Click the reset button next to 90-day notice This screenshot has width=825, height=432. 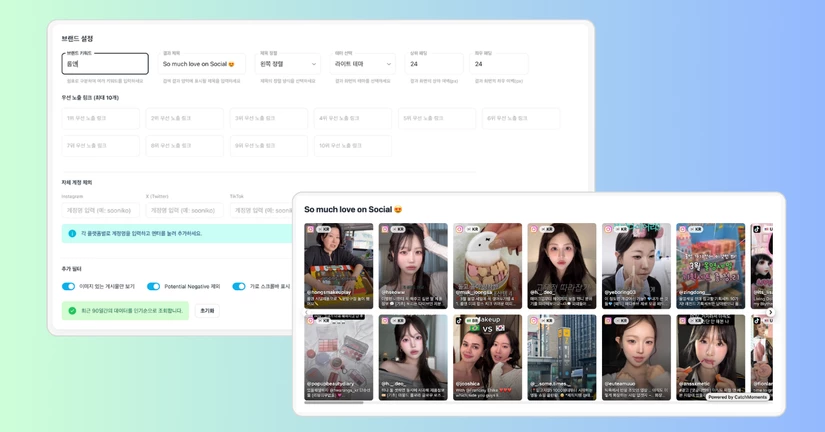pyautogui.click(x=207, y=310)
